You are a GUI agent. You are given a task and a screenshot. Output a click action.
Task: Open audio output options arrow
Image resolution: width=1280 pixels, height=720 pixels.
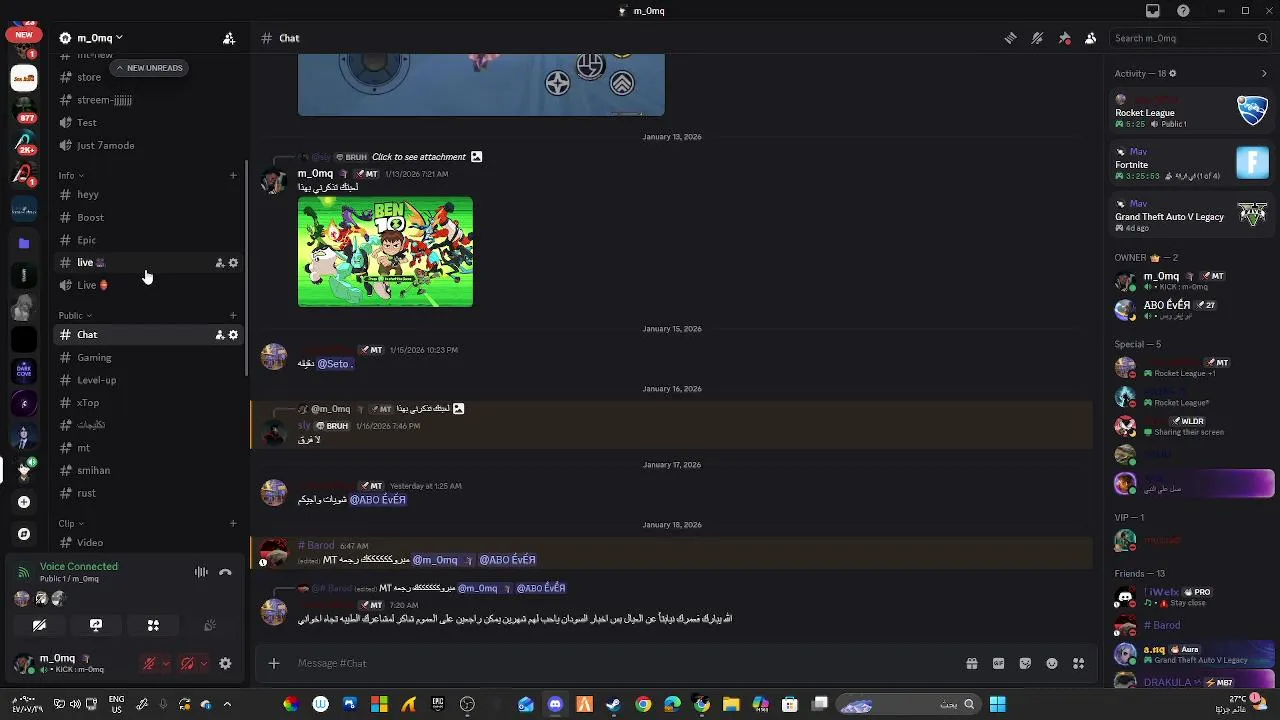pos(204,663)
